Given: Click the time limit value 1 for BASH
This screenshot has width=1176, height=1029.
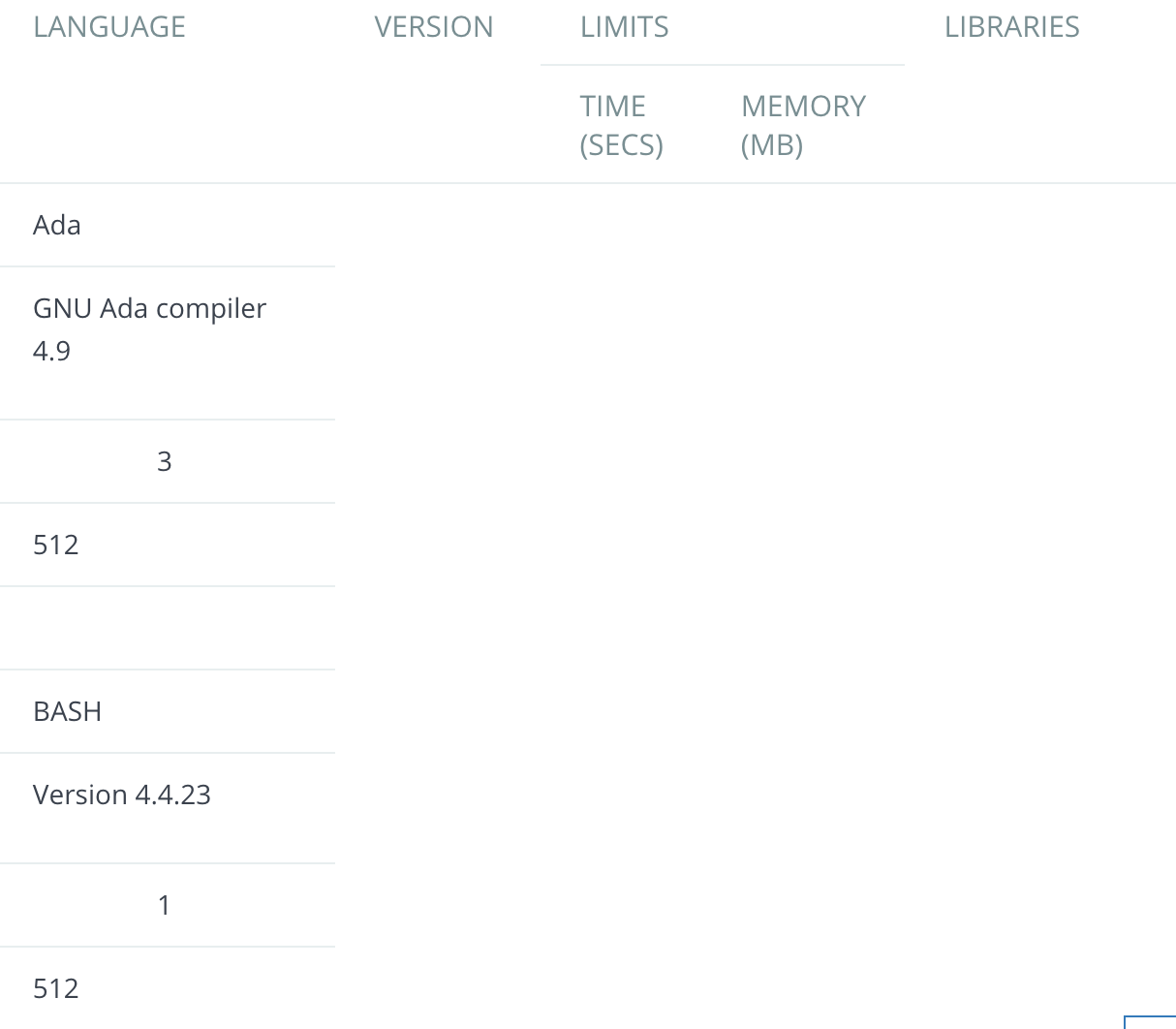Looking at the screenshot, I should (x=165, y=905).
